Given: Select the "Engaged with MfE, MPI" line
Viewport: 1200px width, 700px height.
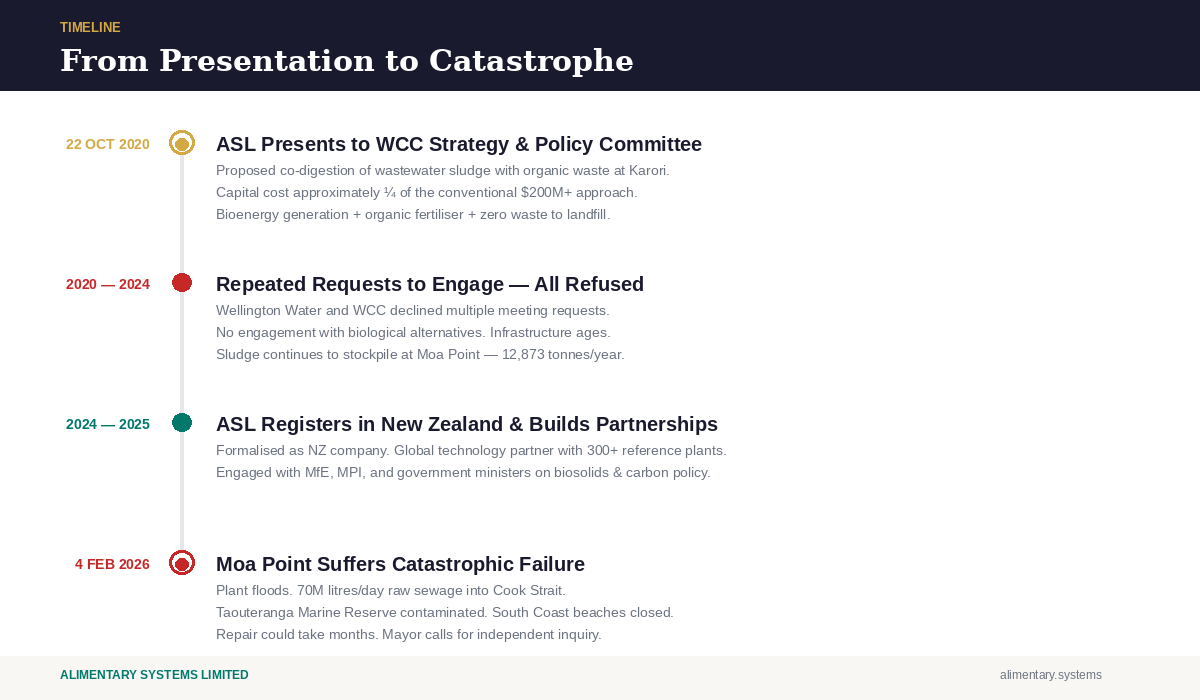Looking at the screenshot, I should pyautogui.click(x=463, y=472).
